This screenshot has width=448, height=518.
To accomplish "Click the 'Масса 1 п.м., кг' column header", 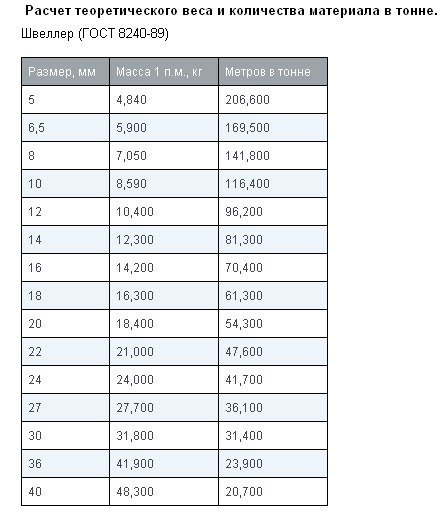I will 164,72.
